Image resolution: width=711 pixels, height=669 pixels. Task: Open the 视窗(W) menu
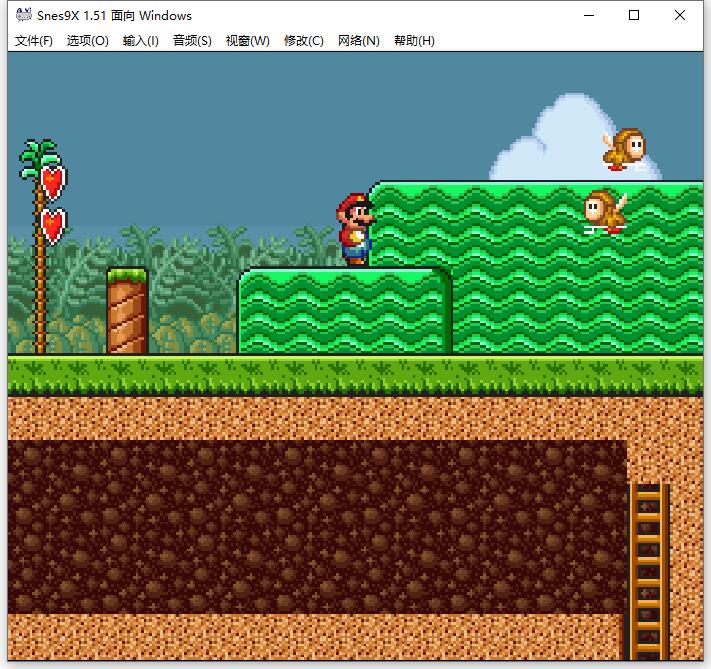tap(248, 41)
